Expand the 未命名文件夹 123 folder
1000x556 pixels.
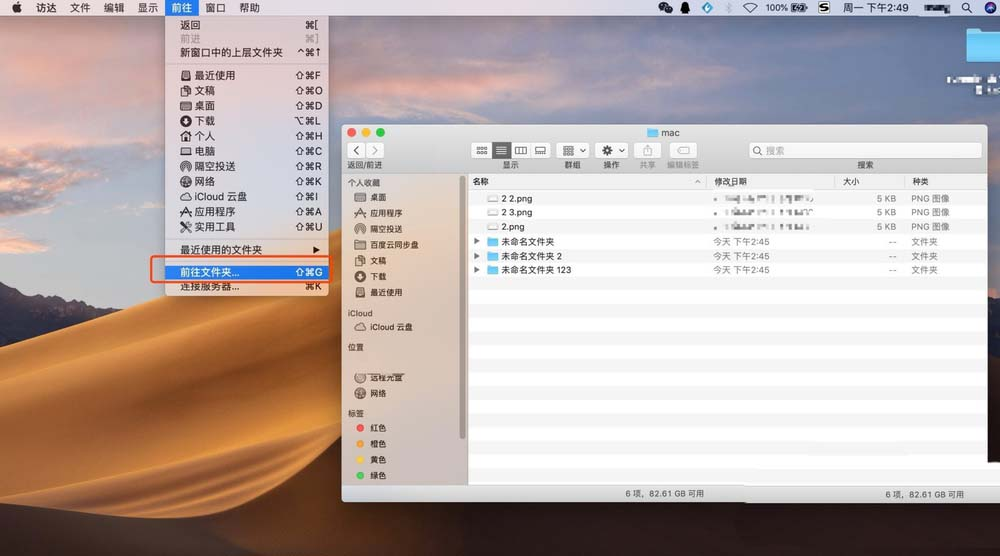click(x=477, y=270)
